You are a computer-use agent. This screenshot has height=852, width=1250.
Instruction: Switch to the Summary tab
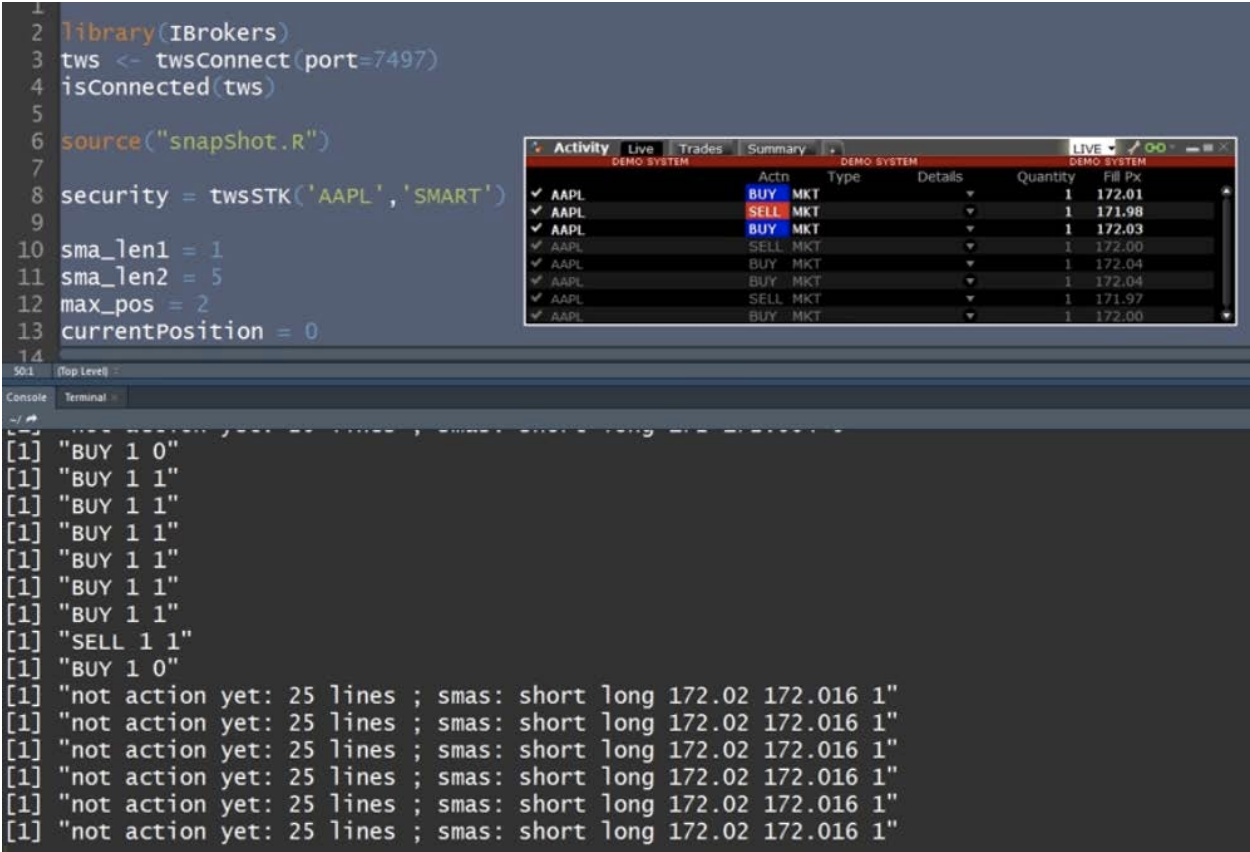[777, 148]
